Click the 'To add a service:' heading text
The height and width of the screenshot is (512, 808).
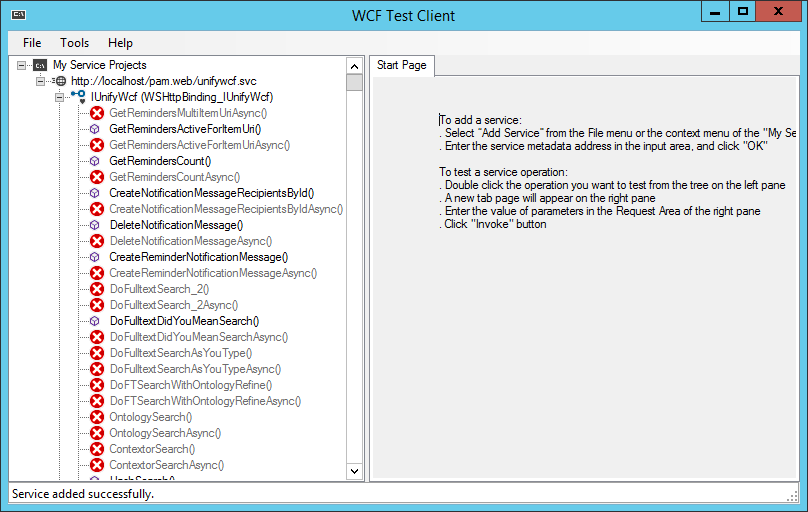(480, 120)
